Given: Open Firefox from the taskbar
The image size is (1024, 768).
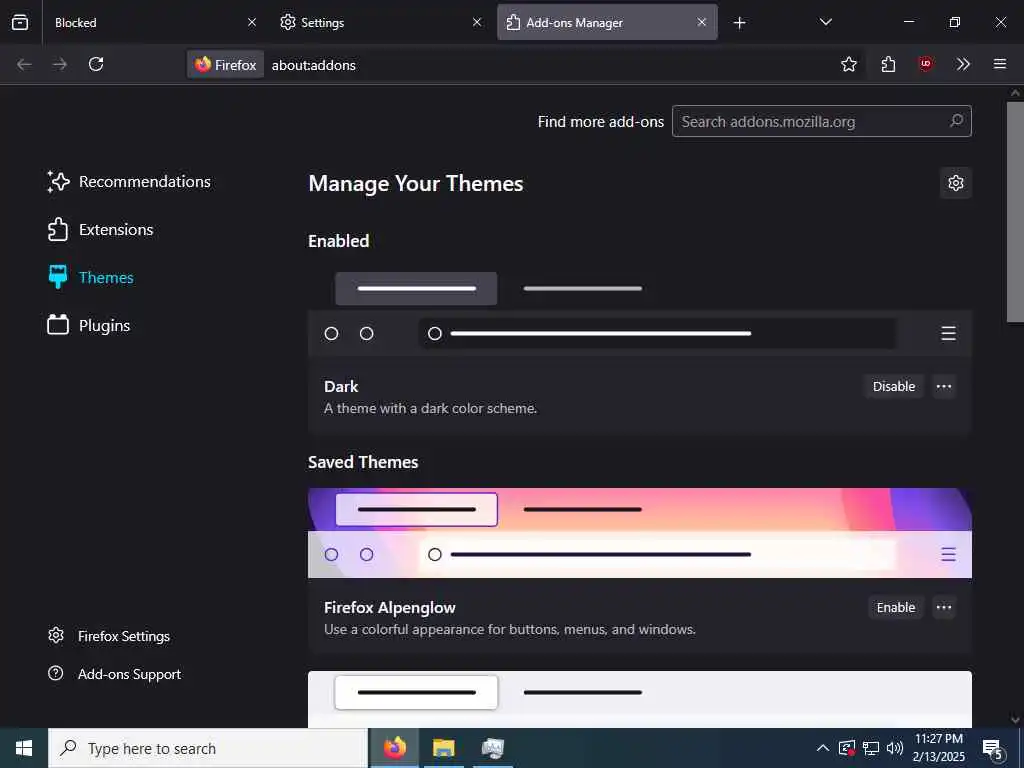Looking at the screenshot, I should (x=394, y=748).
